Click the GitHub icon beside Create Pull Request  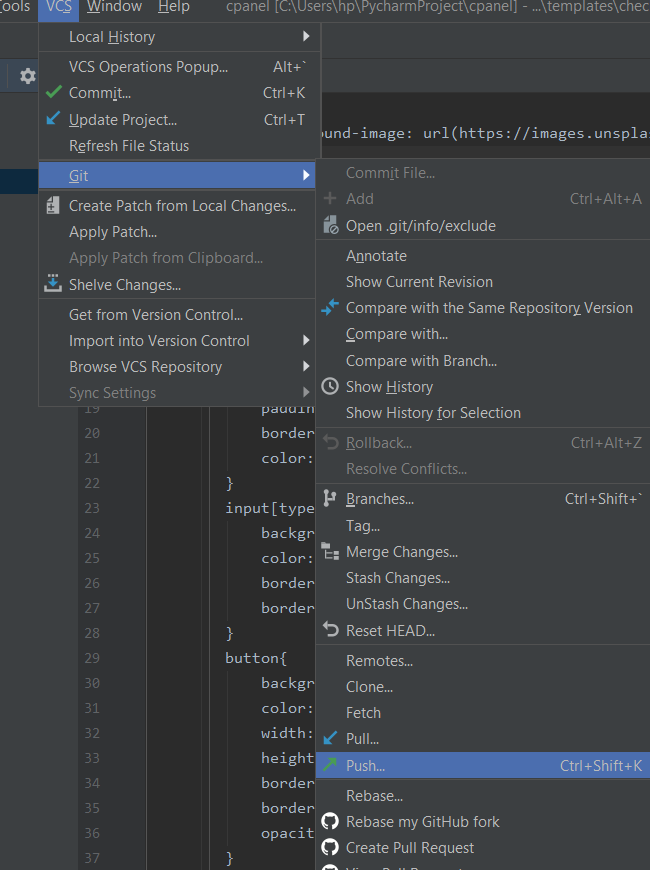tap(330, 848)
